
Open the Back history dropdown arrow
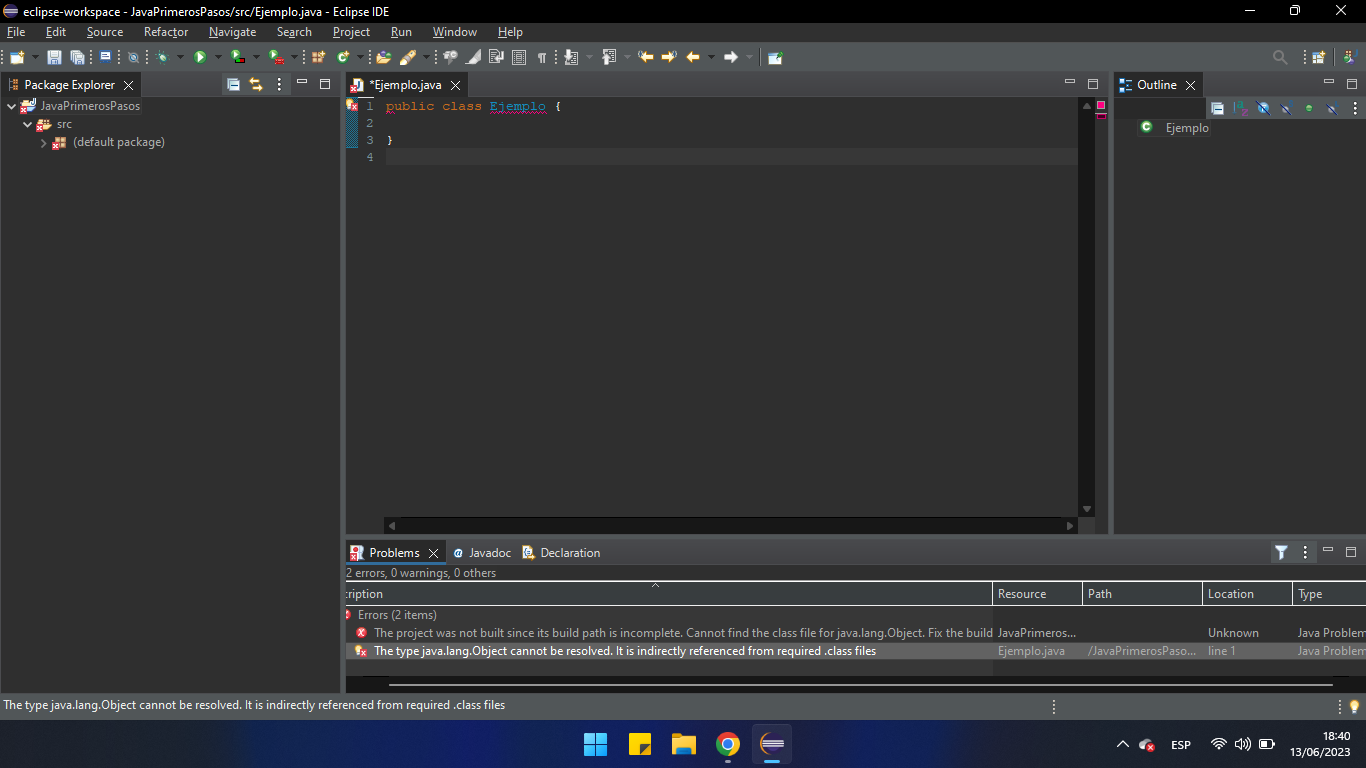711,57
